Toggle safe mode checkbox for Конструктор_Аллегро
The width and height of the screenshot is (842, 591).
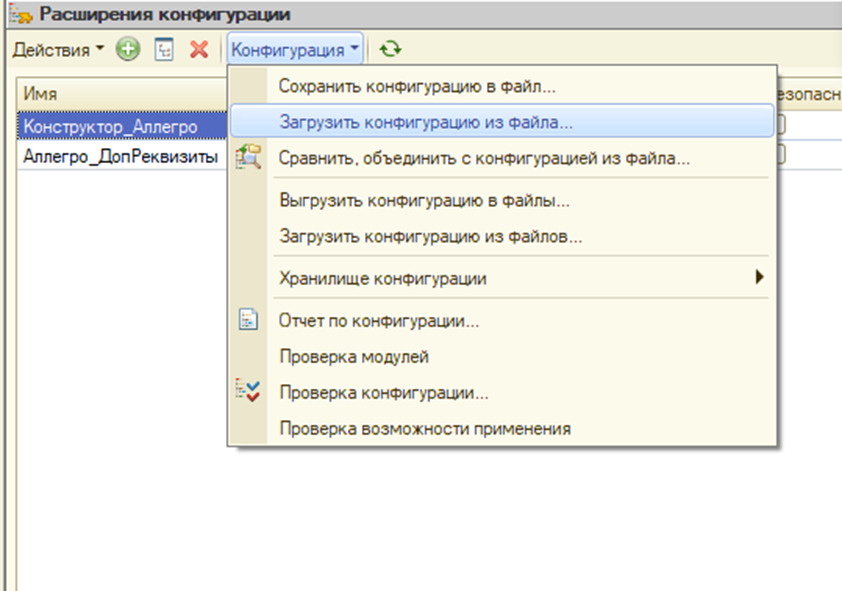[x=780, y=125]
